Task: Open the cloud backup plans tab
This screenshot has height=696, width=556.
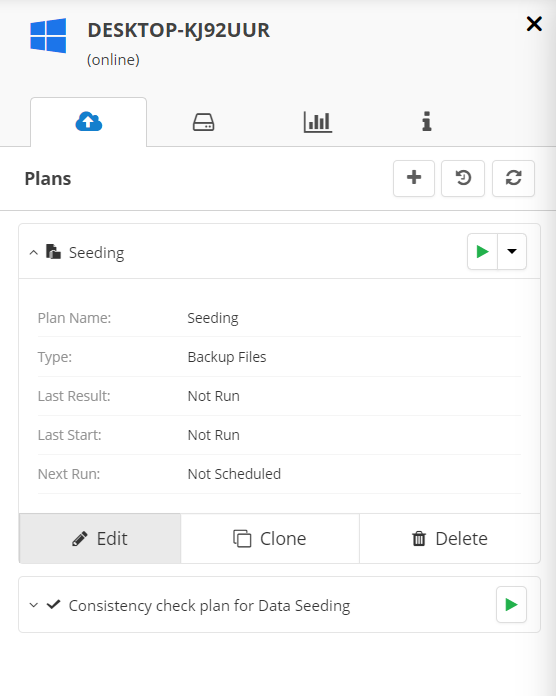Action: (x=88, y=122)
